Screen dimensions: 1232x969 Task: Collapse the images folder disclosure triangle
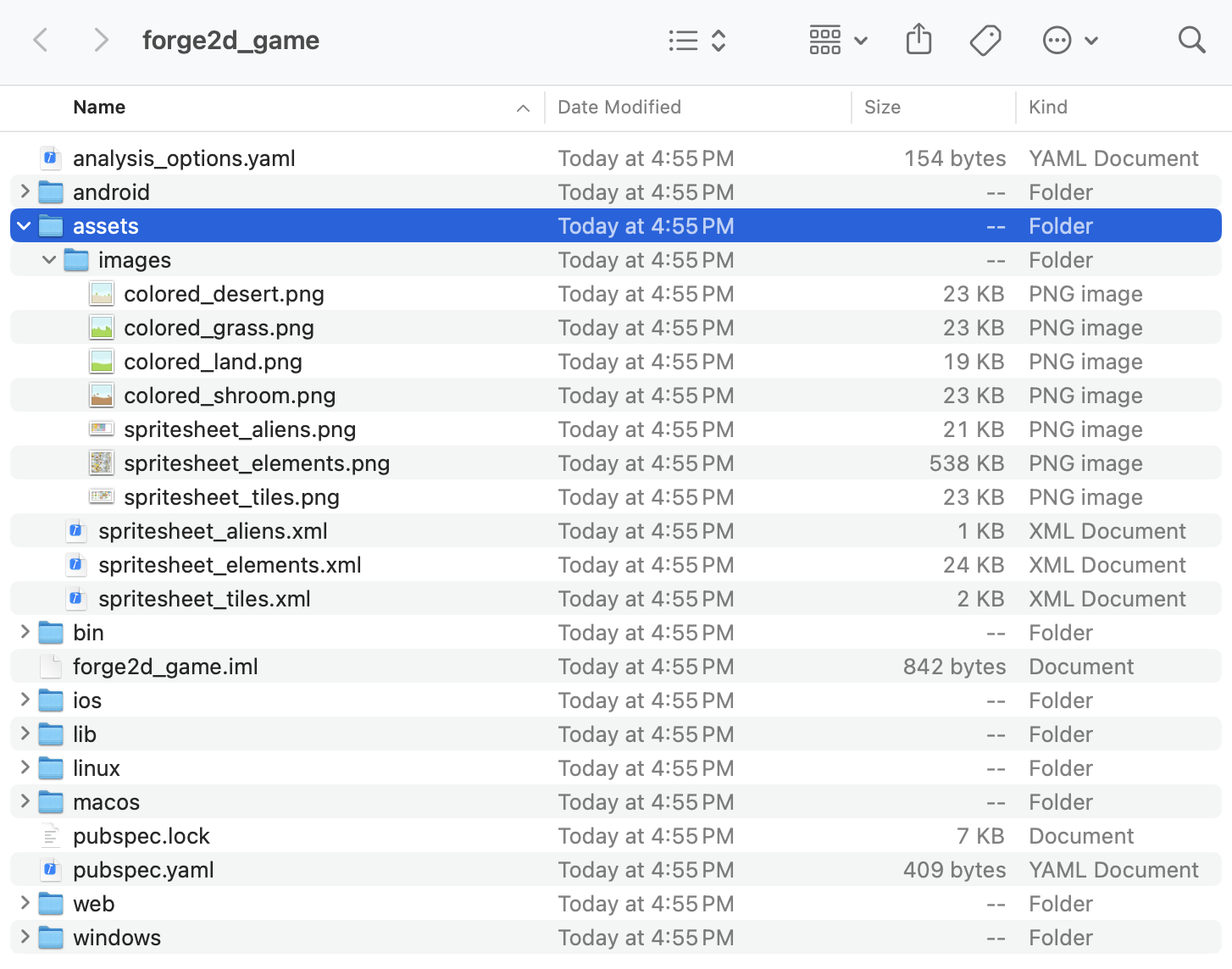pyautogui.click(x=48, y=259)
